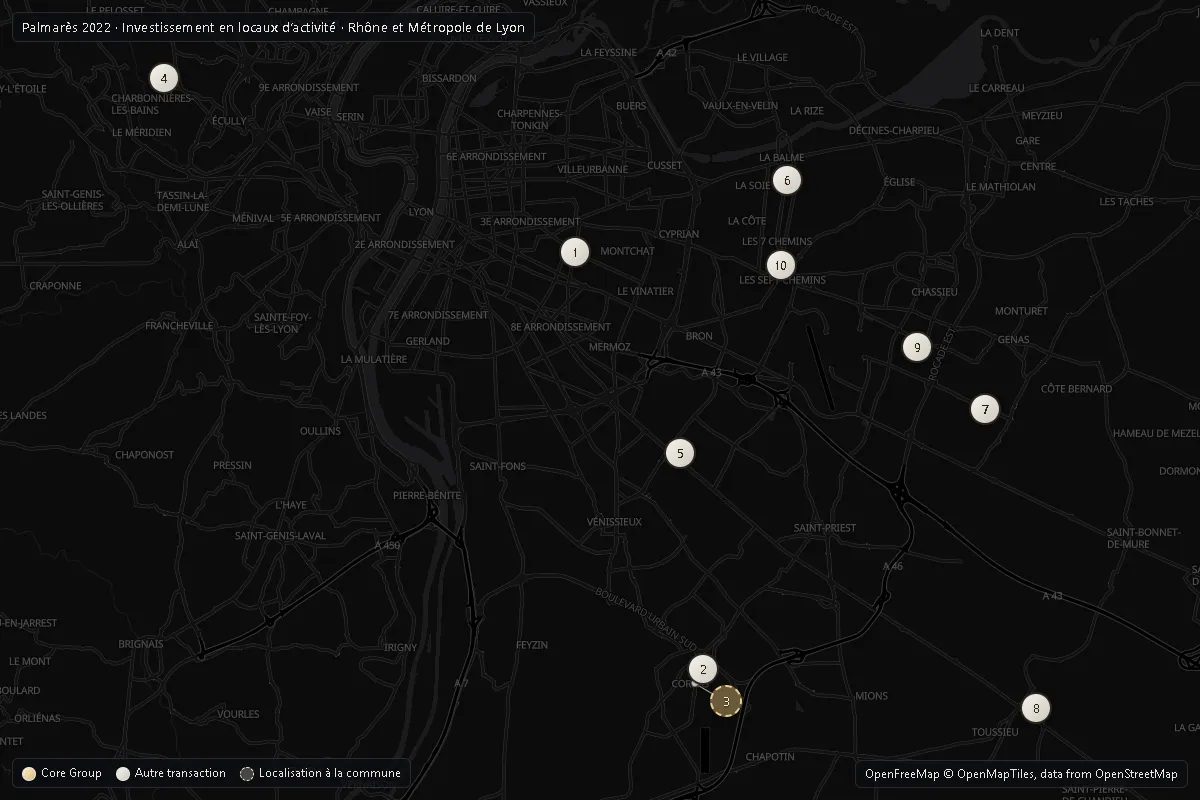Click the Décines-Charpieu place label
This screenshot has width=1200, height=800.
coord(894,131)
